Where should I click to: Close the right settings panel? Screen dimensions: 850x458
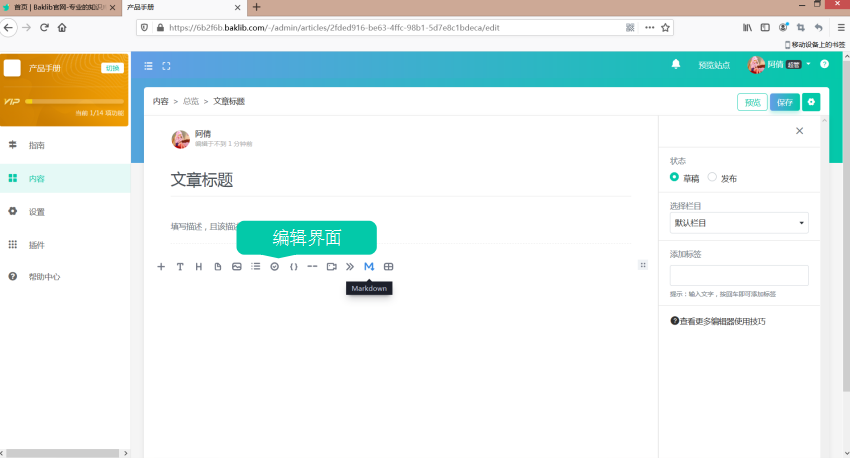point(800,131)
